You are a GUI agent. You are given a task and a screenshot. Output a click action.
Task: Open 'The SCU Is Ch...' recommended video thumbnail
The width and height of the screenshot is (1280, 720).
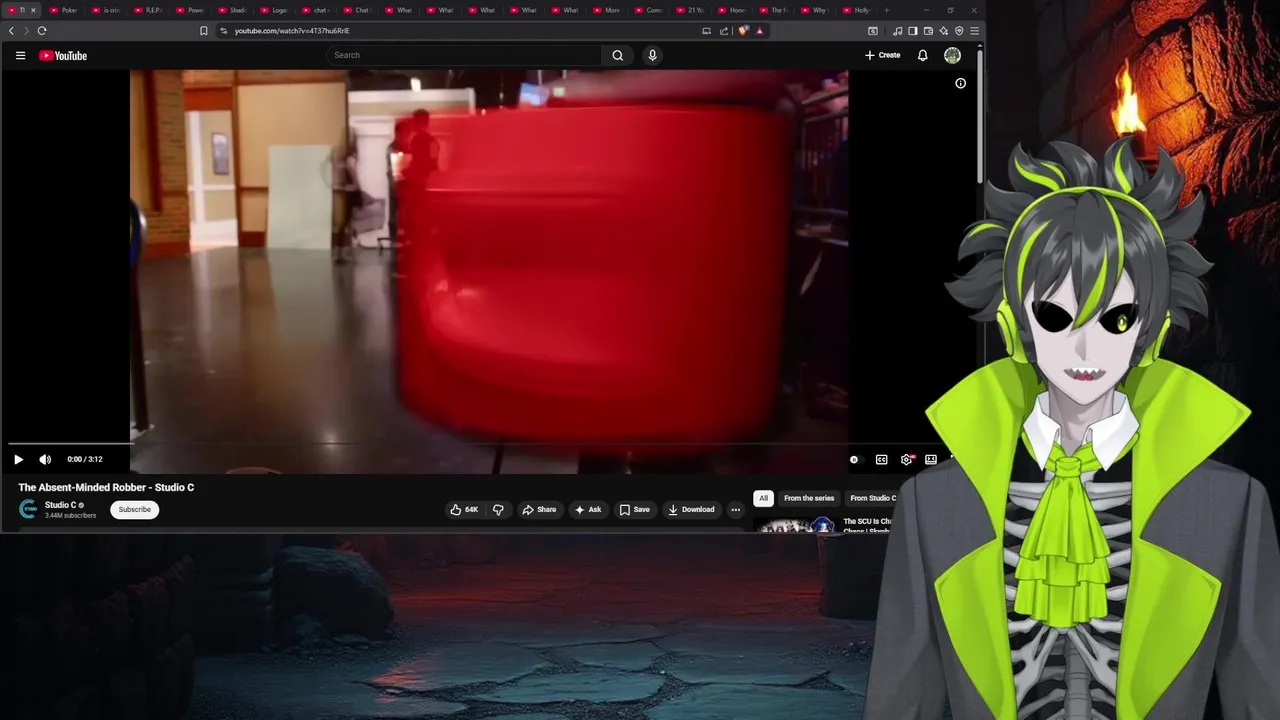(797, 526)
